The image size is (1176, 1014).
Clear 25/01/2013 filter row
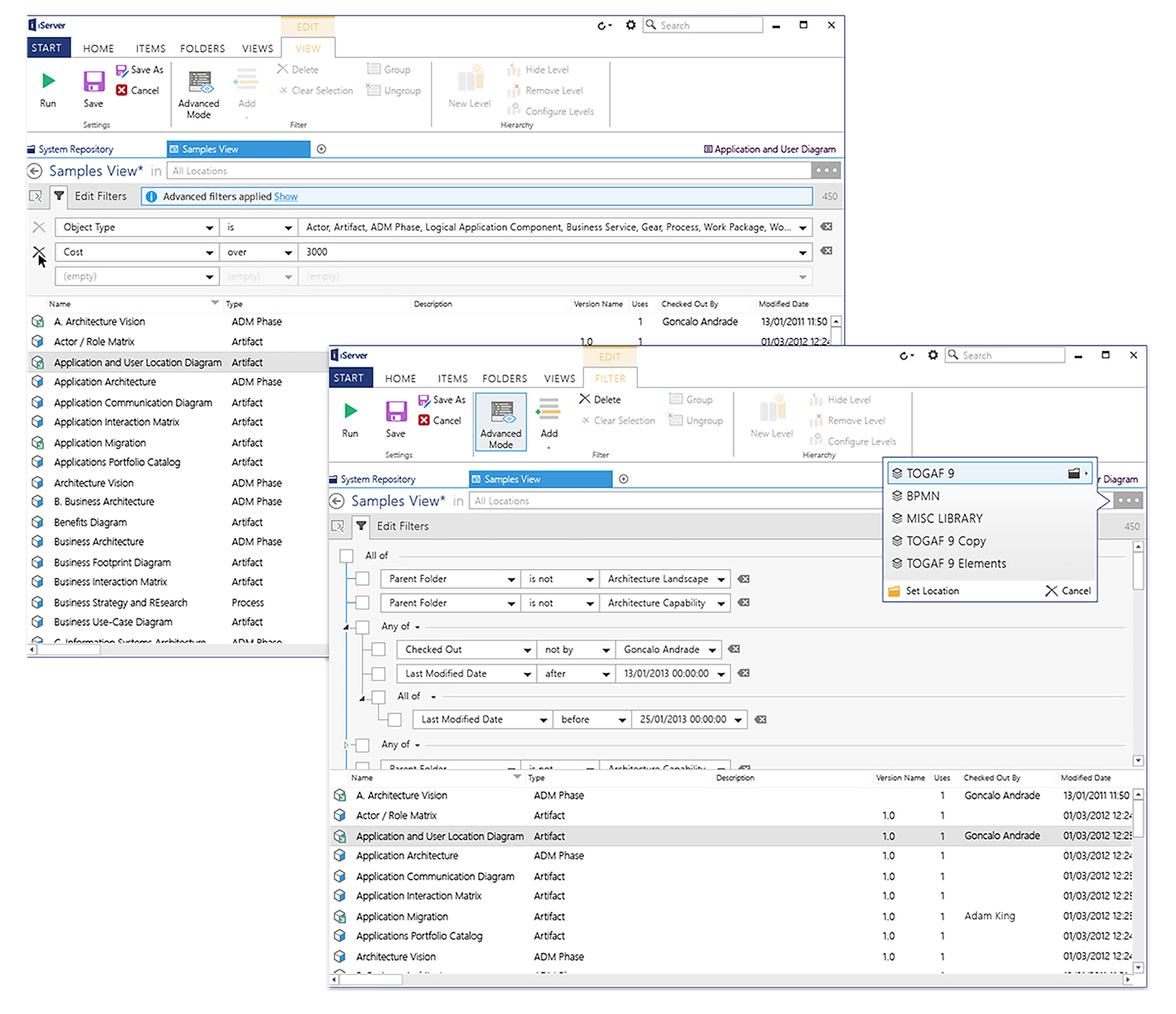coord(760,719)
